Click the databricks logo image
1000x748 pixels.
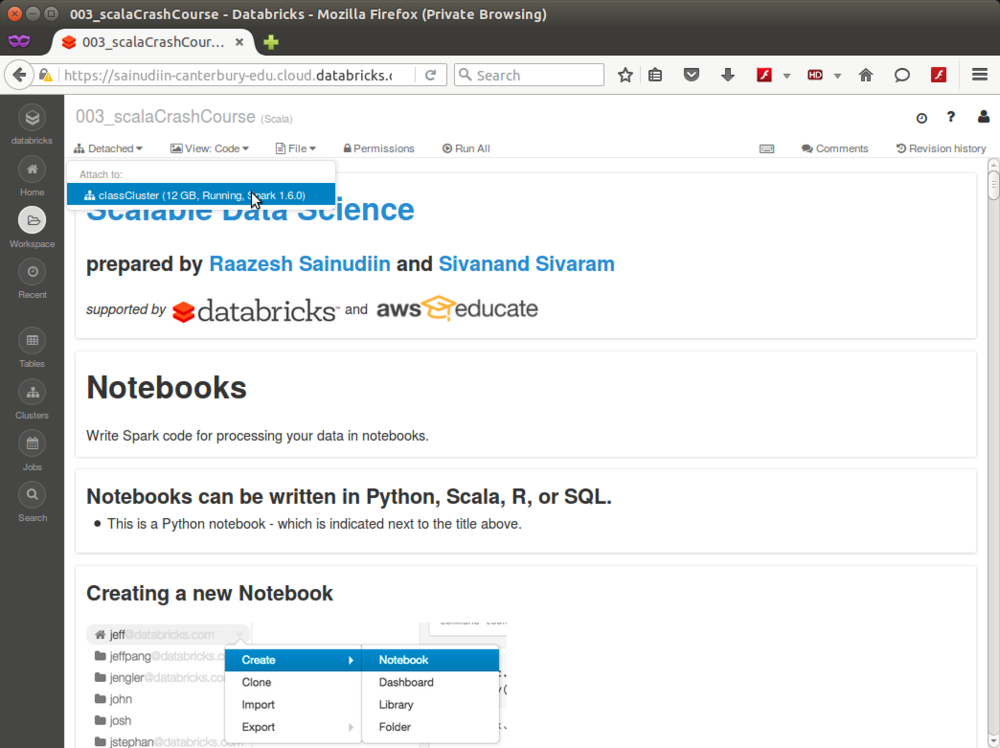tap(255, 311)
